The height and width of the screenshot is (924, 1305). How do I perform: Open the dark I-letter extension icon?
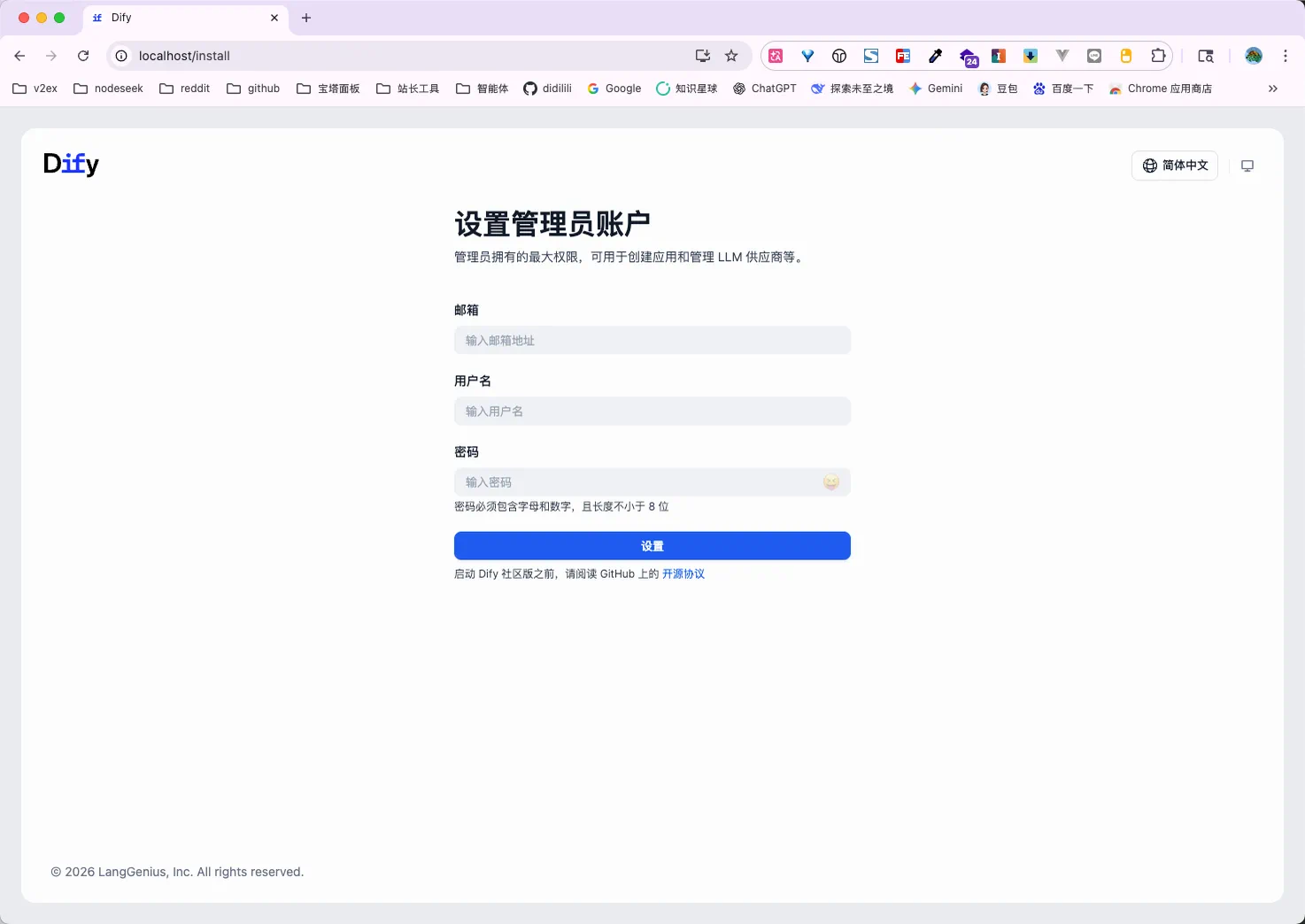[999, 56]
